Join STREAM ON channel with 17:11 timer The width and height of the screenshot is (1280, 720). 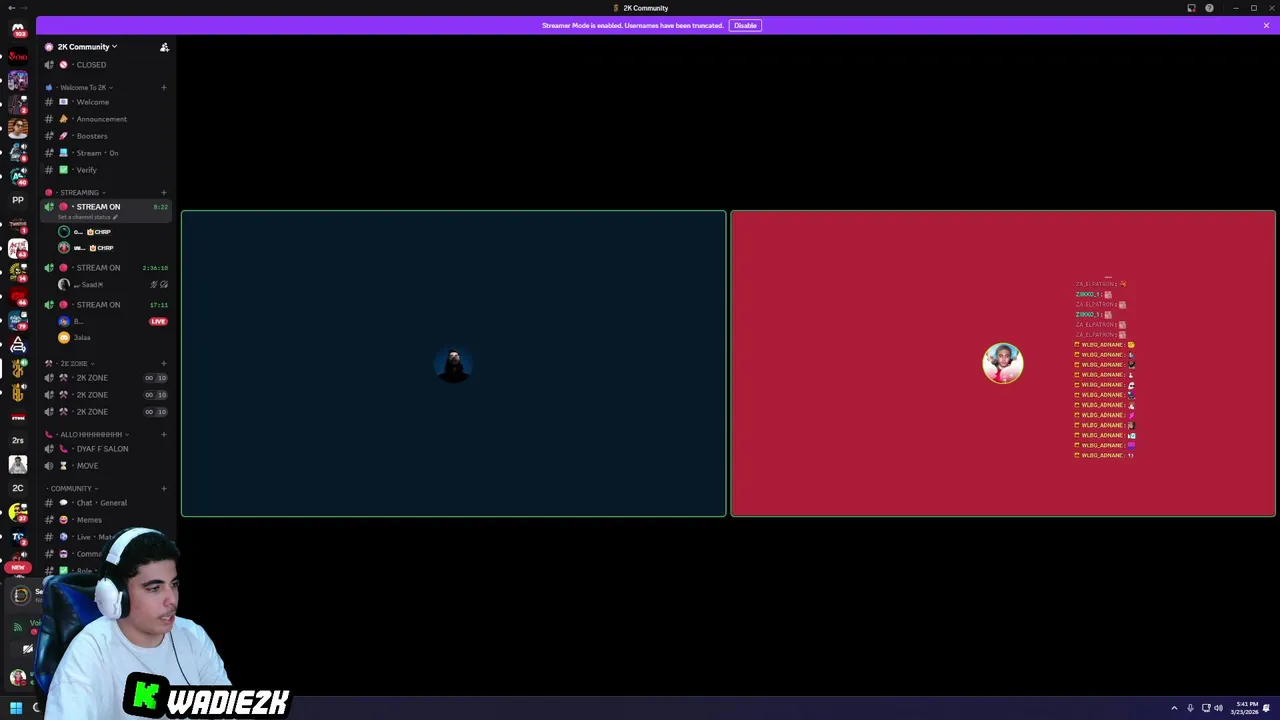point(105,305)
